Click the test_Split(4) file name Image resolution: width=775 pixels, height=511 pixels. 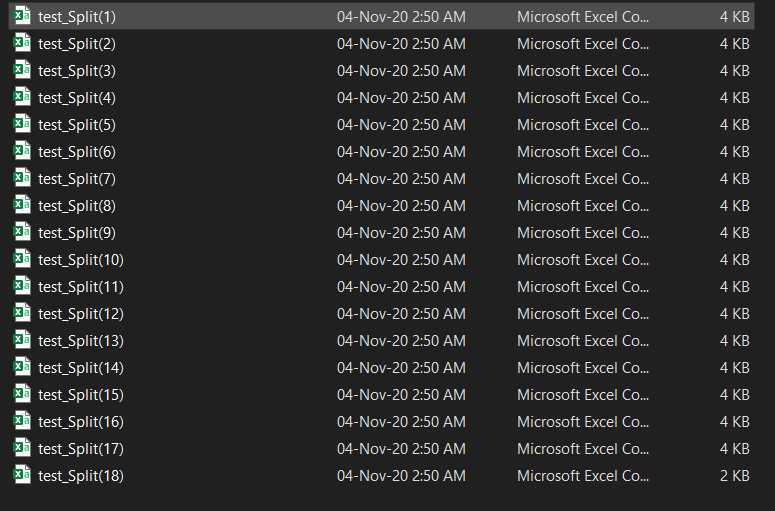point(77,98)
